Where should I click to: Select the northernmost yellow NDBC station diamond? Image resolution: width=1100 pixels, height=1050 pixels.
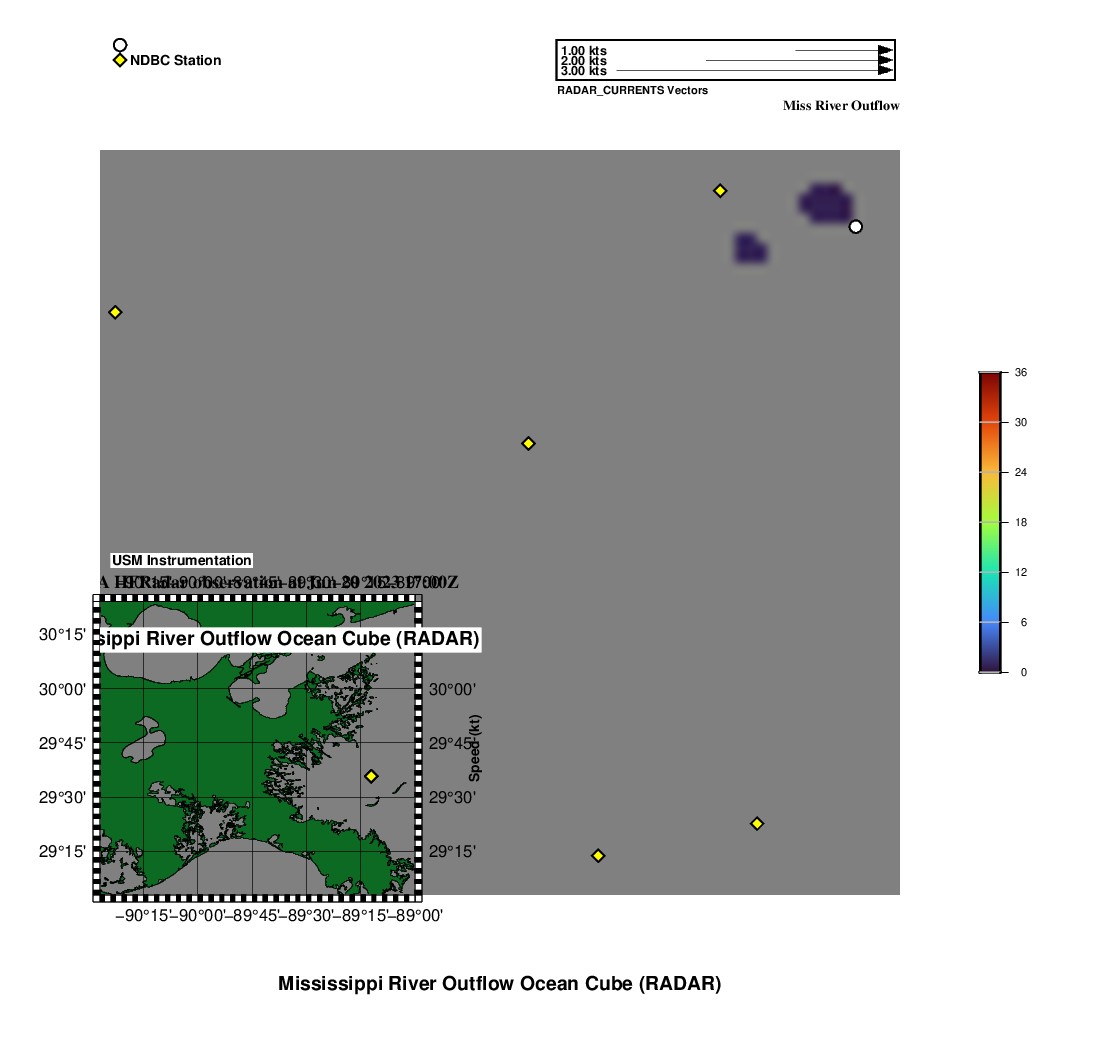719,191
